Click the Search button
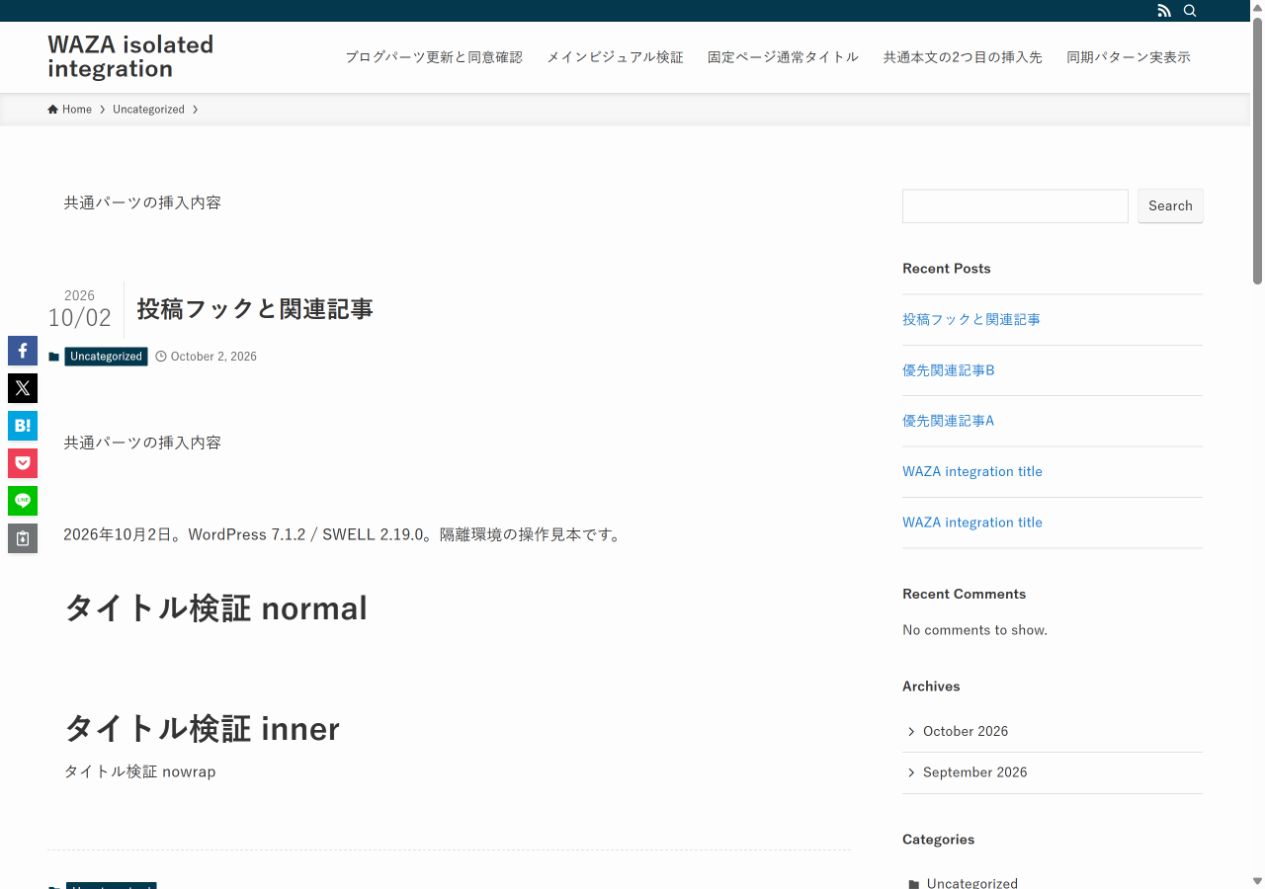This screenshot has width=1265, height=889. click(1170, 206)
